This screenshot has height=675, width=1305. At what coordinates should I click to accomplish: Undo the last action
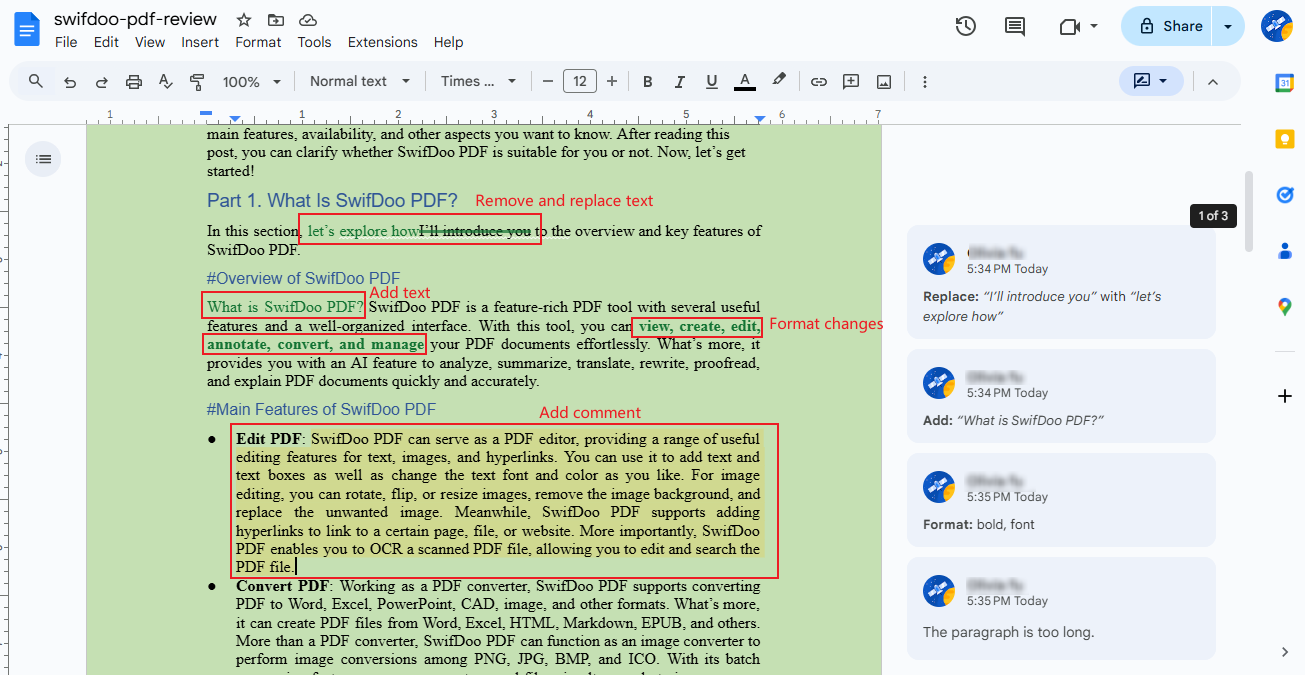(x=69, y=82)
